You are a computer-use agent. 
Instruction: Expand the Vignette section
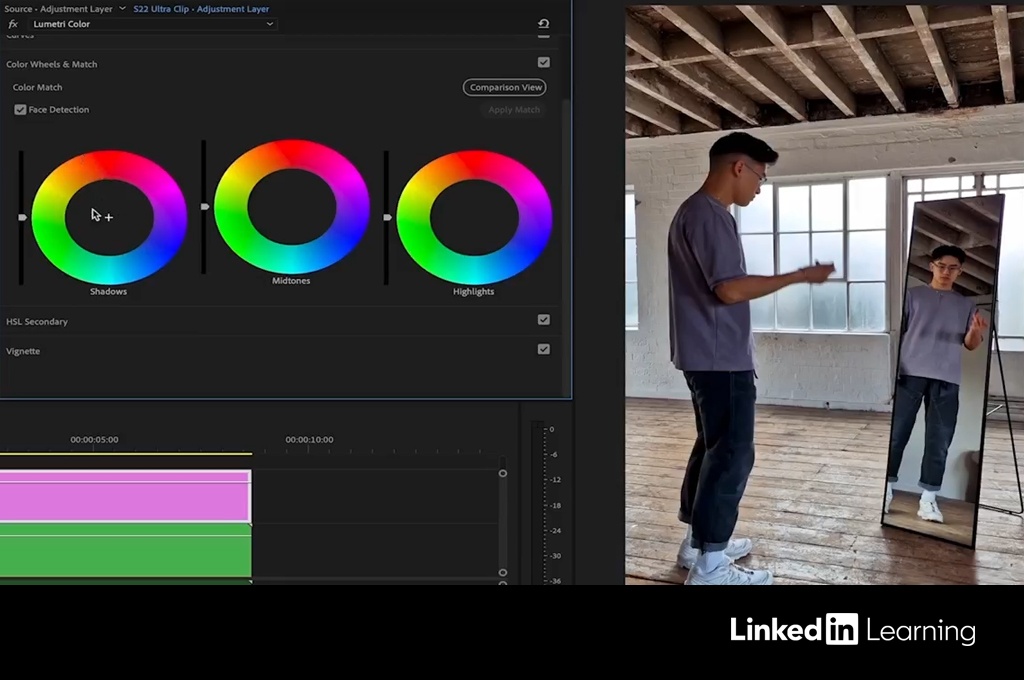coord(24,351)
